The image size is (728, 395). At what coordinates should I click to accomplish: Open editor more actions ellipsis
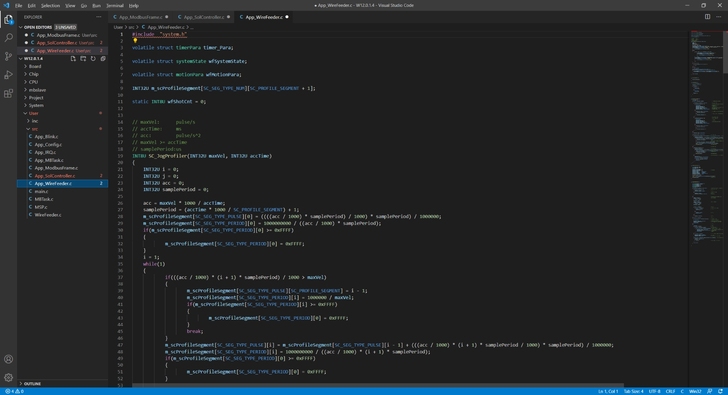coord(719,17)
